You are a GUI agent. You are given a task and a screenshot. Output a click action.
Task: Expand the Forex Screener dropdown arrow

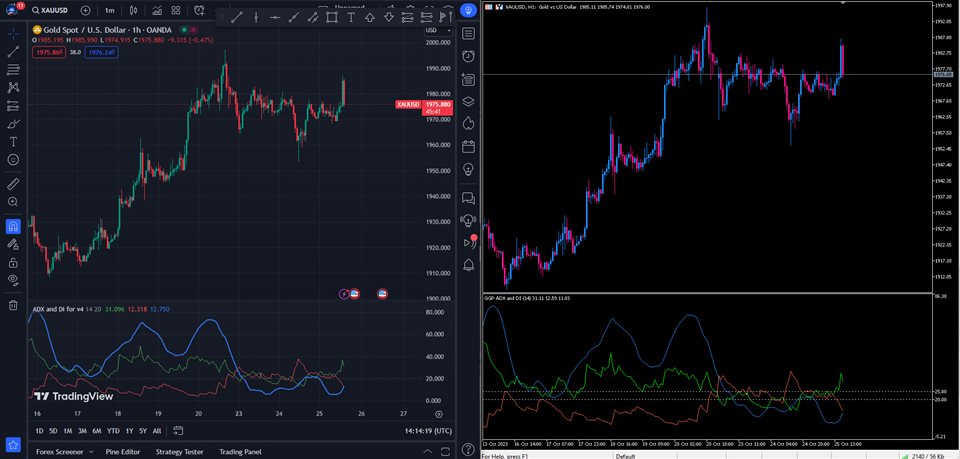pos(89,452)
